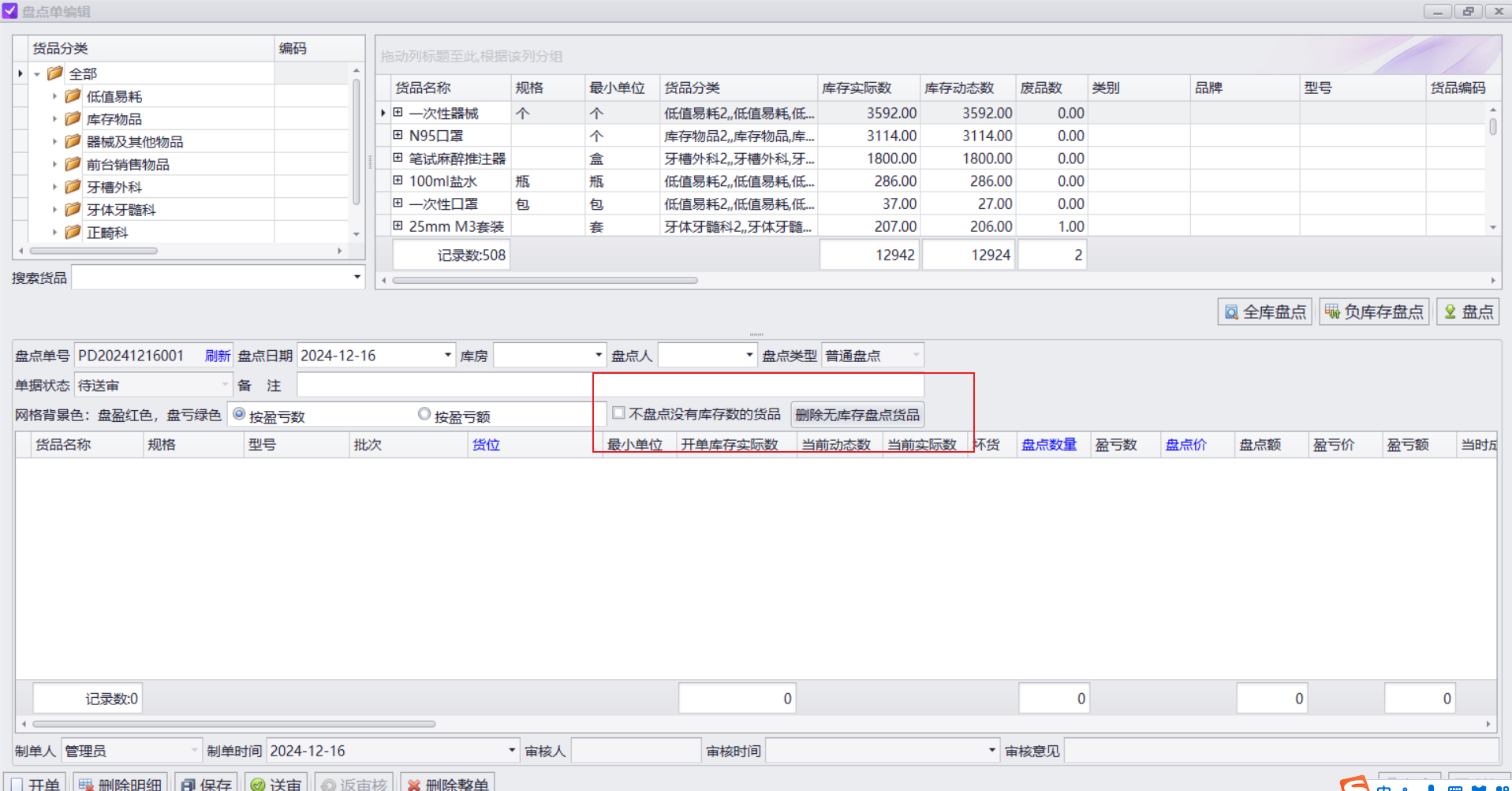Click the 返审核 reverse audit button
Viewport: 1512px width, 791px height.
click(354, 782)
